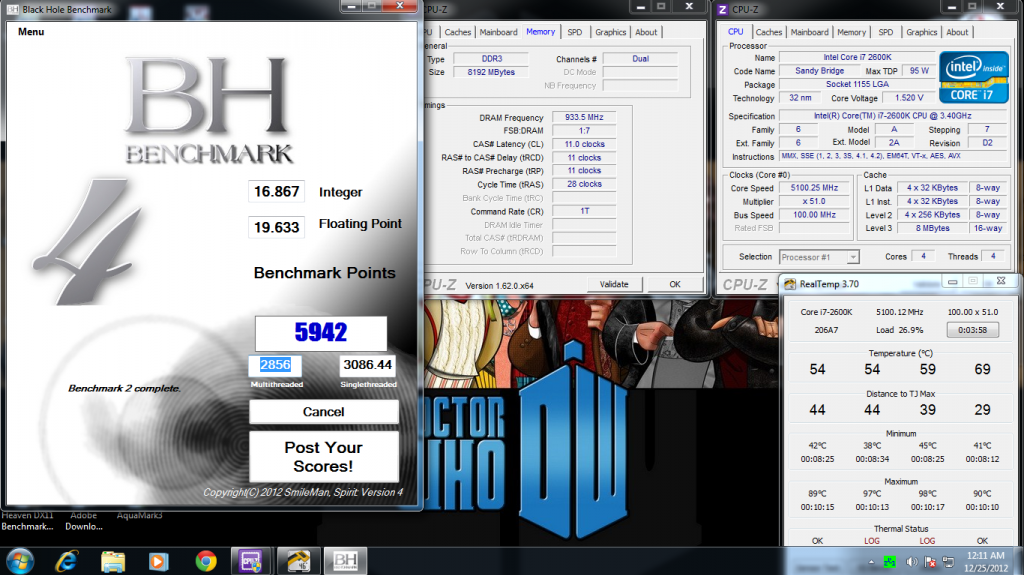1024x575 pixels.
Task: Open Adobe Download desktop shortcut
Action: click(x=84, y=521)
